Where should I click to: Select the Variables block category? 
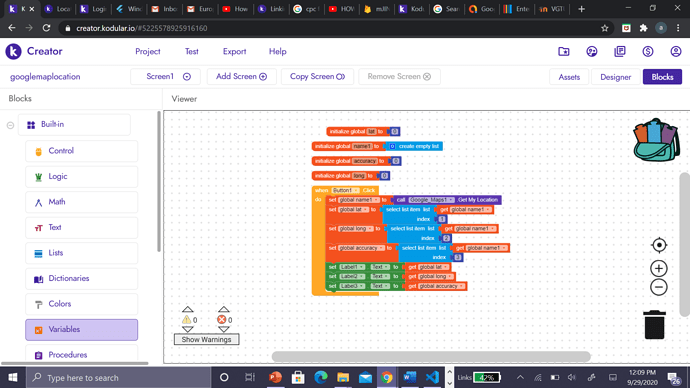pyautogui.click(x=81, y=329)
